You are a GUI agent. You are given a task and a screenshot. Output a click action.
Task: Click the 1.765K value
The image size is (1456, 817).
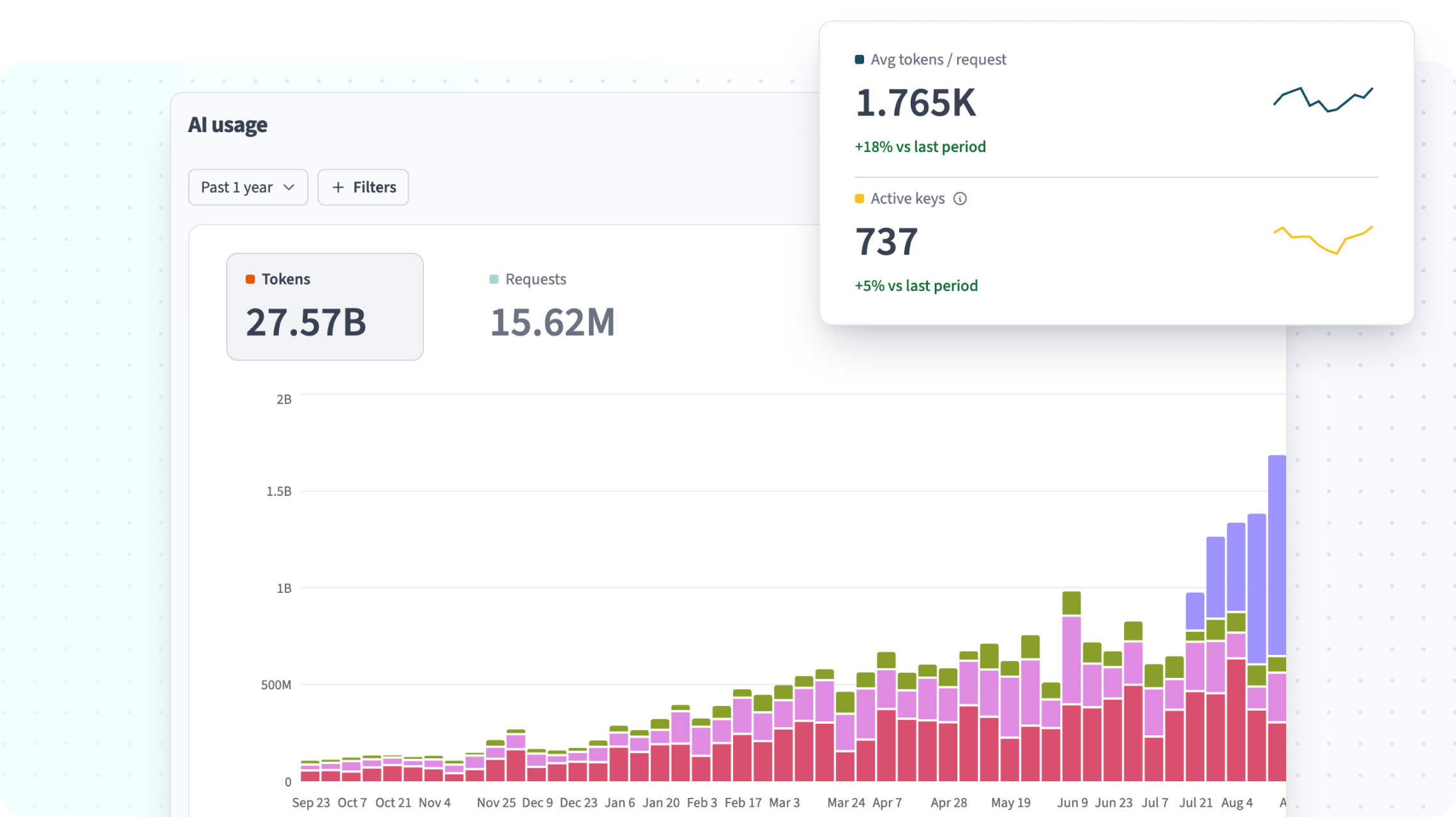point(916,103)
